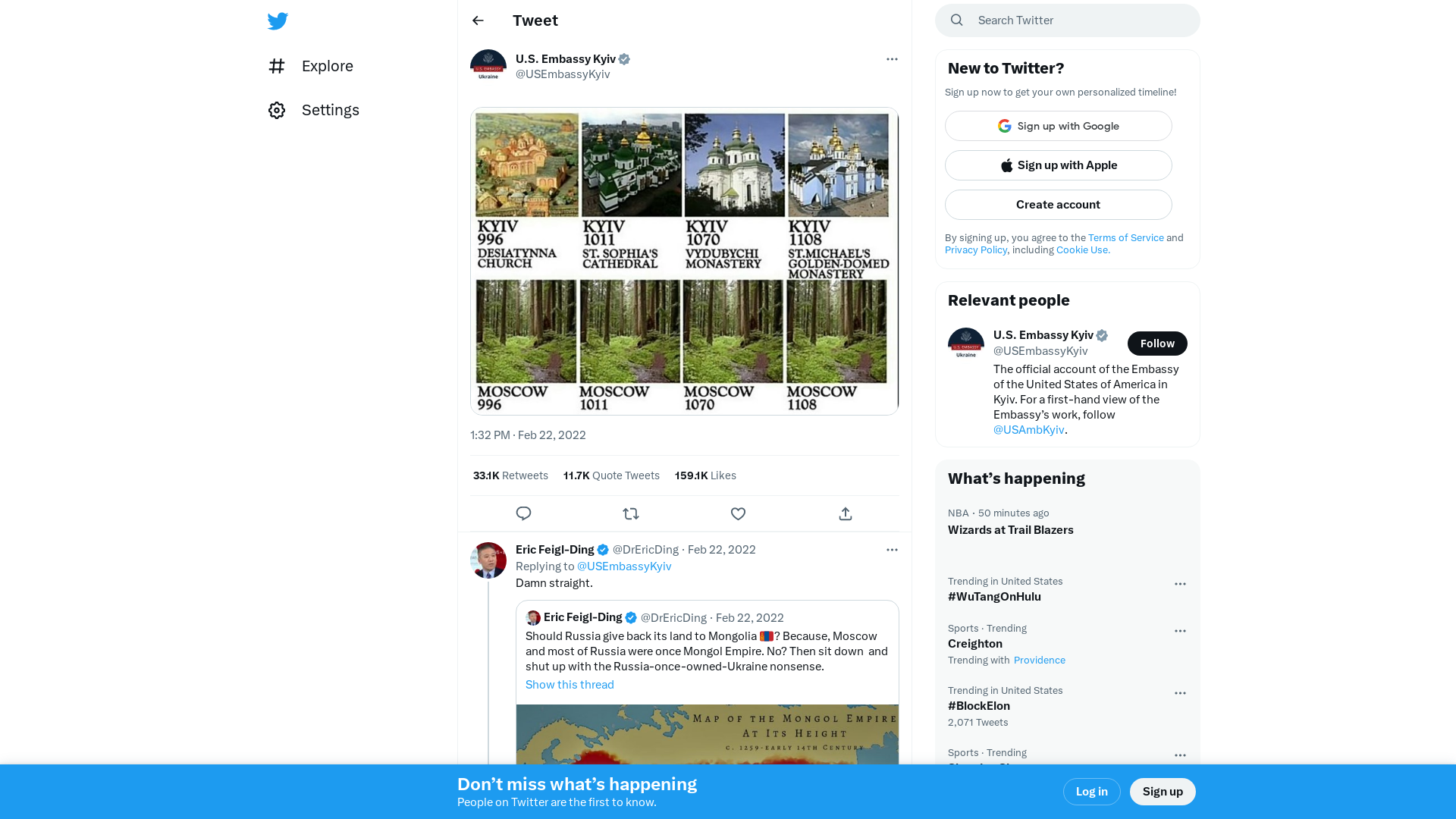
Task: Open #WuTangOnHulu trend
Action: (994, 596)
